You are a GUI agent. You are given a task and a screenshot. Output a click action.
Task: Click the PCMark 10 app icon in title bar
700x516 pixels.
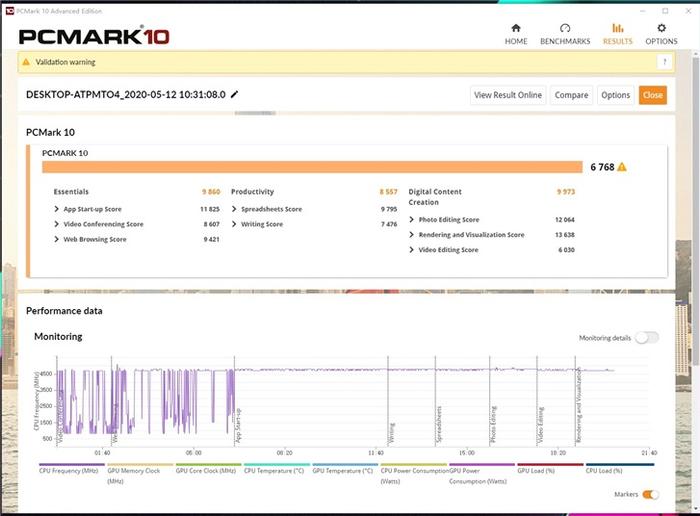click(x=9, y=11)
